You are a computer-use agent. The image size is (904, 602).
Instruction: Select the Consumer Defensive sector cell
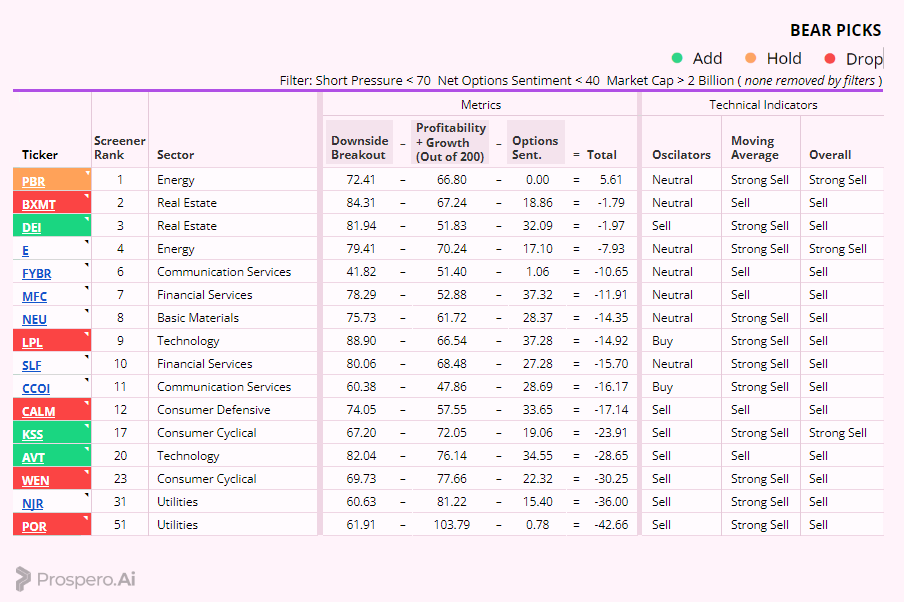213,410
